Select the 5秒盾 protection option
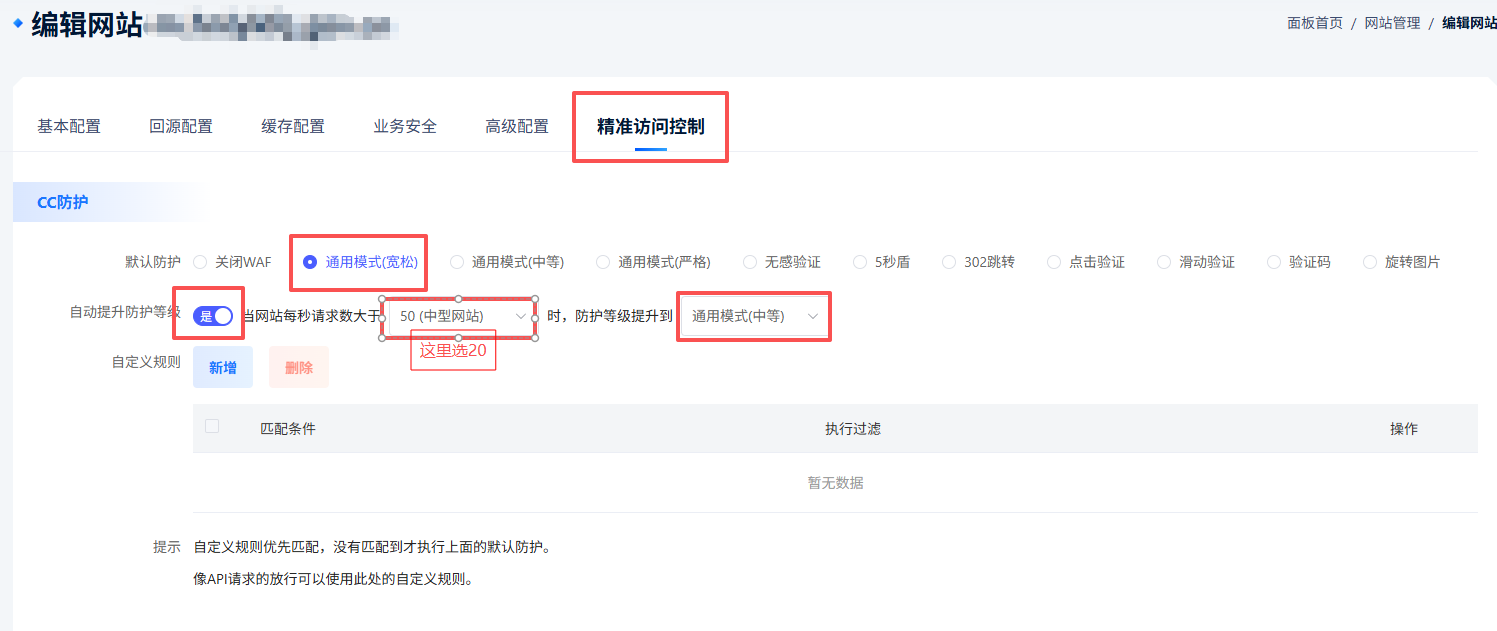Screen dimensions: 1497x631 pyautogui.click(x=860, y=262)
